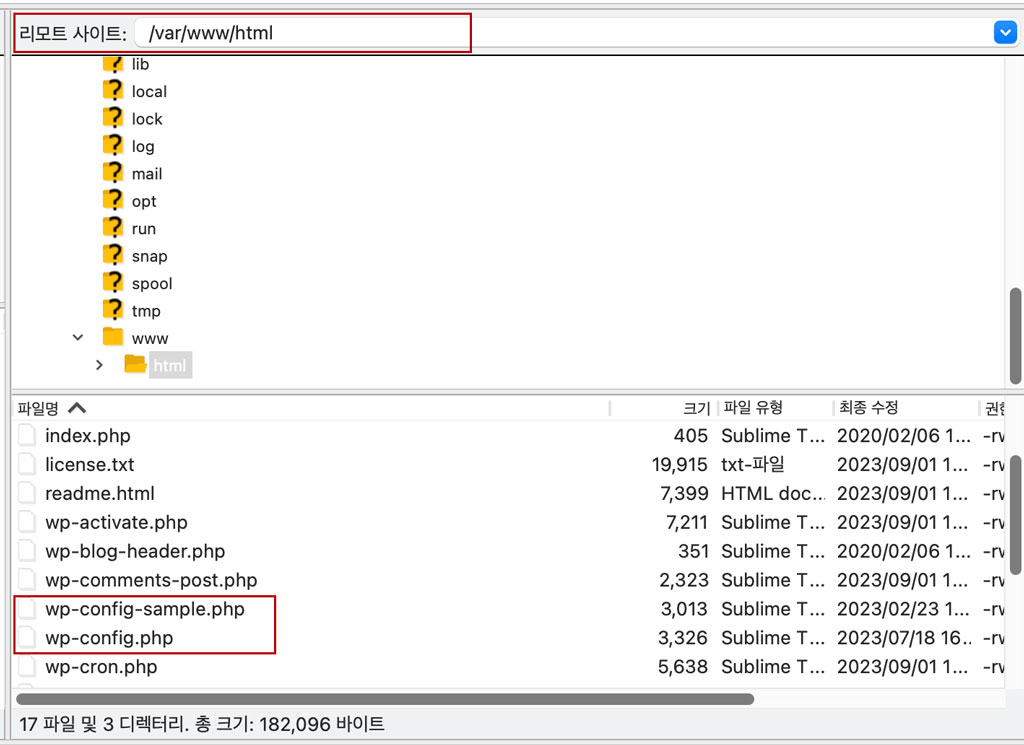Select the run folder in tree
1024x745 pixels.
(144, 229)
